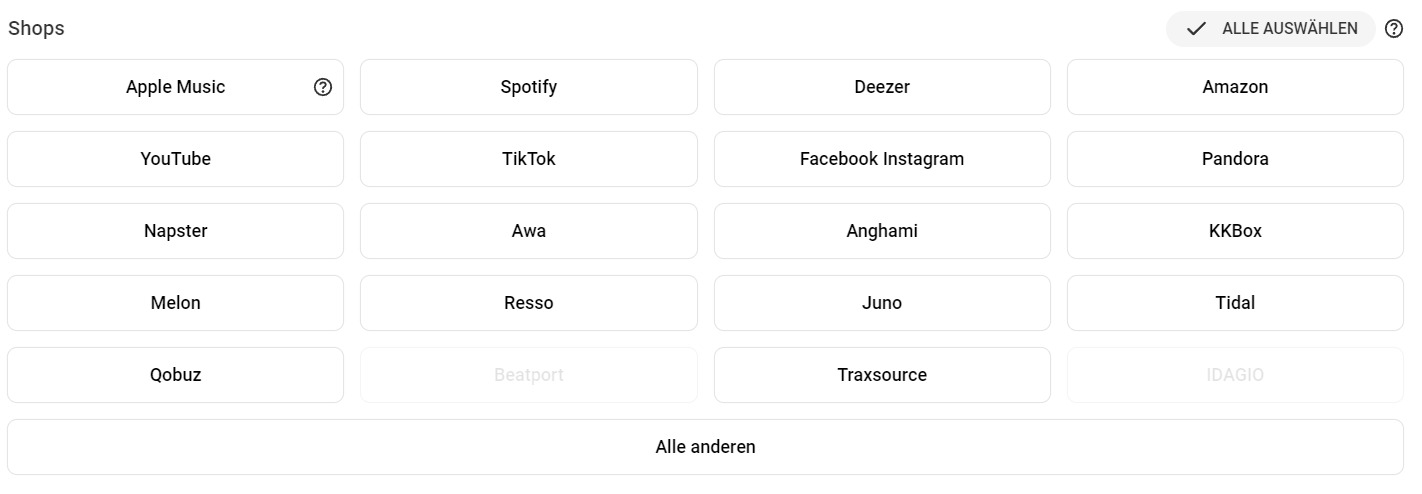Pick the Awa shop option

(x=529, y=231)
